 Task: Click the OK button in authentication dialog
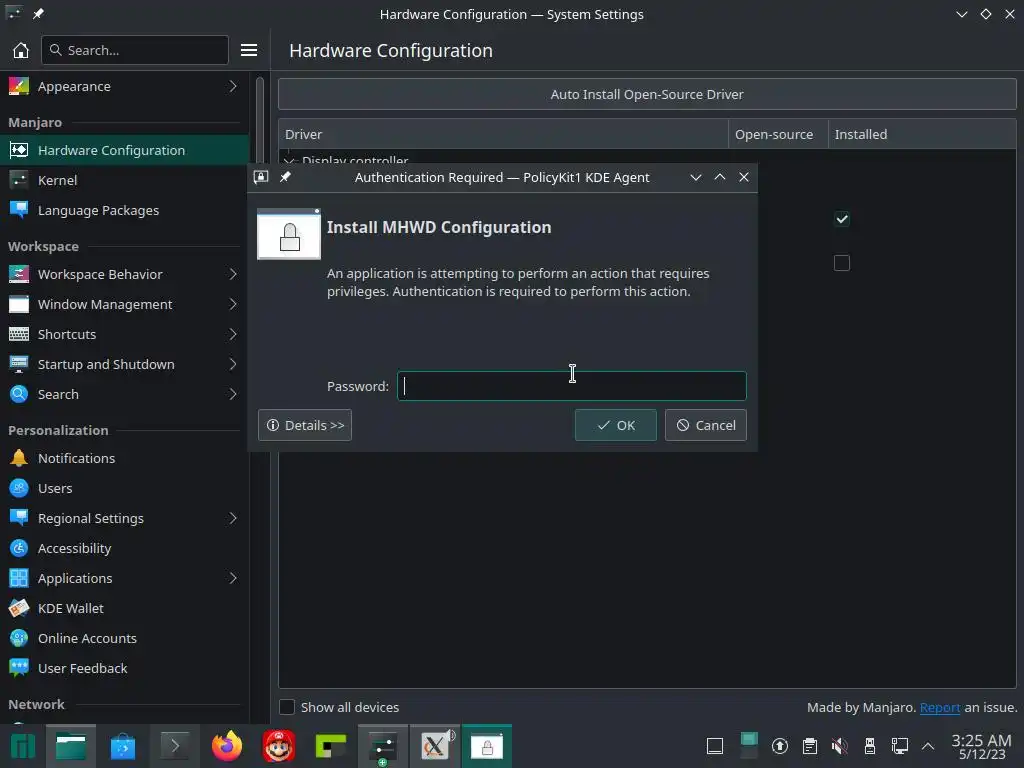pyautogui.click(x=616, y=425)
